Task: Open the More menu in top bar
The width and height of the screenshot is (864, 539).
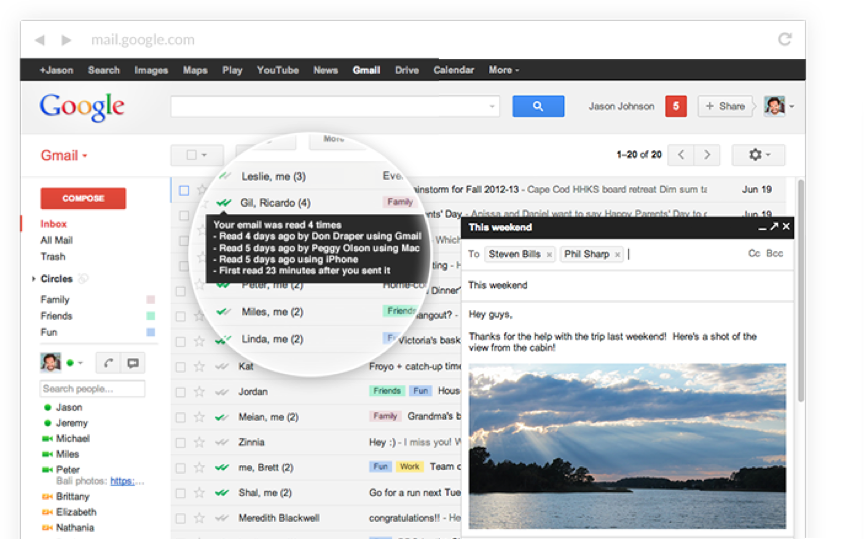Action: click(503, 70)
